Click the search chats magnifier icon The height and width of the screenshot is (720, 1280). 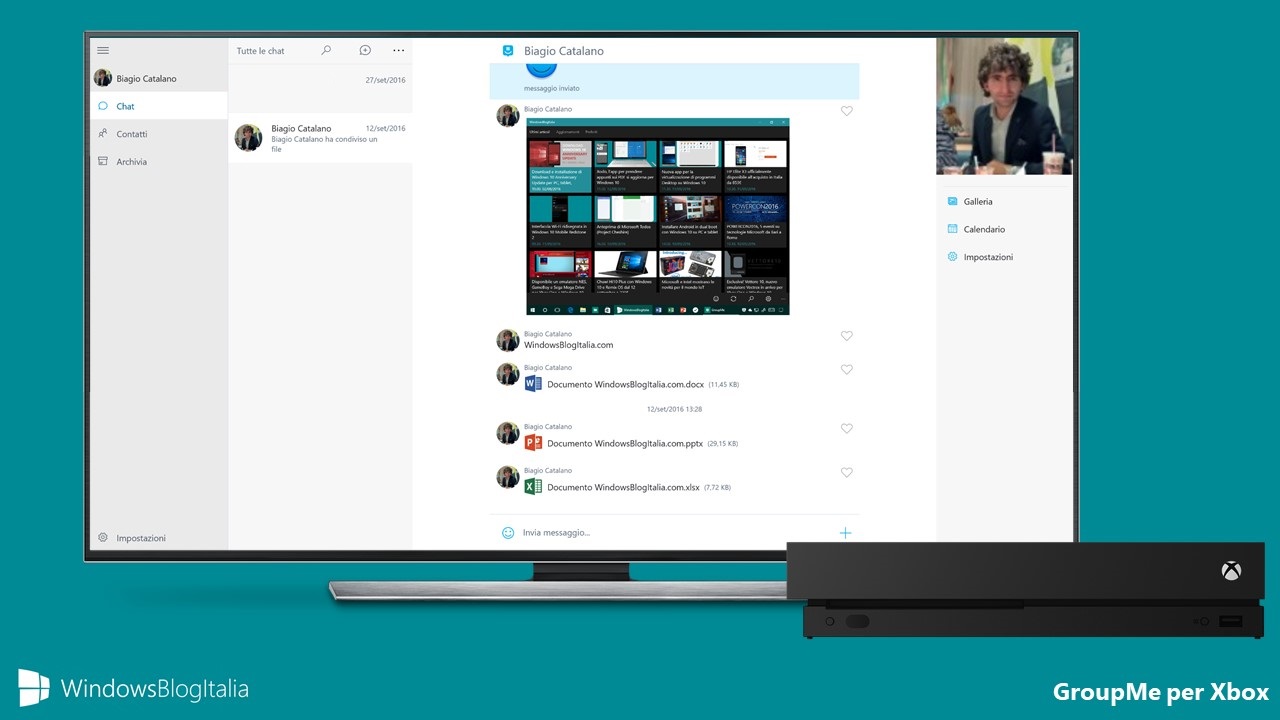(326, 50)
